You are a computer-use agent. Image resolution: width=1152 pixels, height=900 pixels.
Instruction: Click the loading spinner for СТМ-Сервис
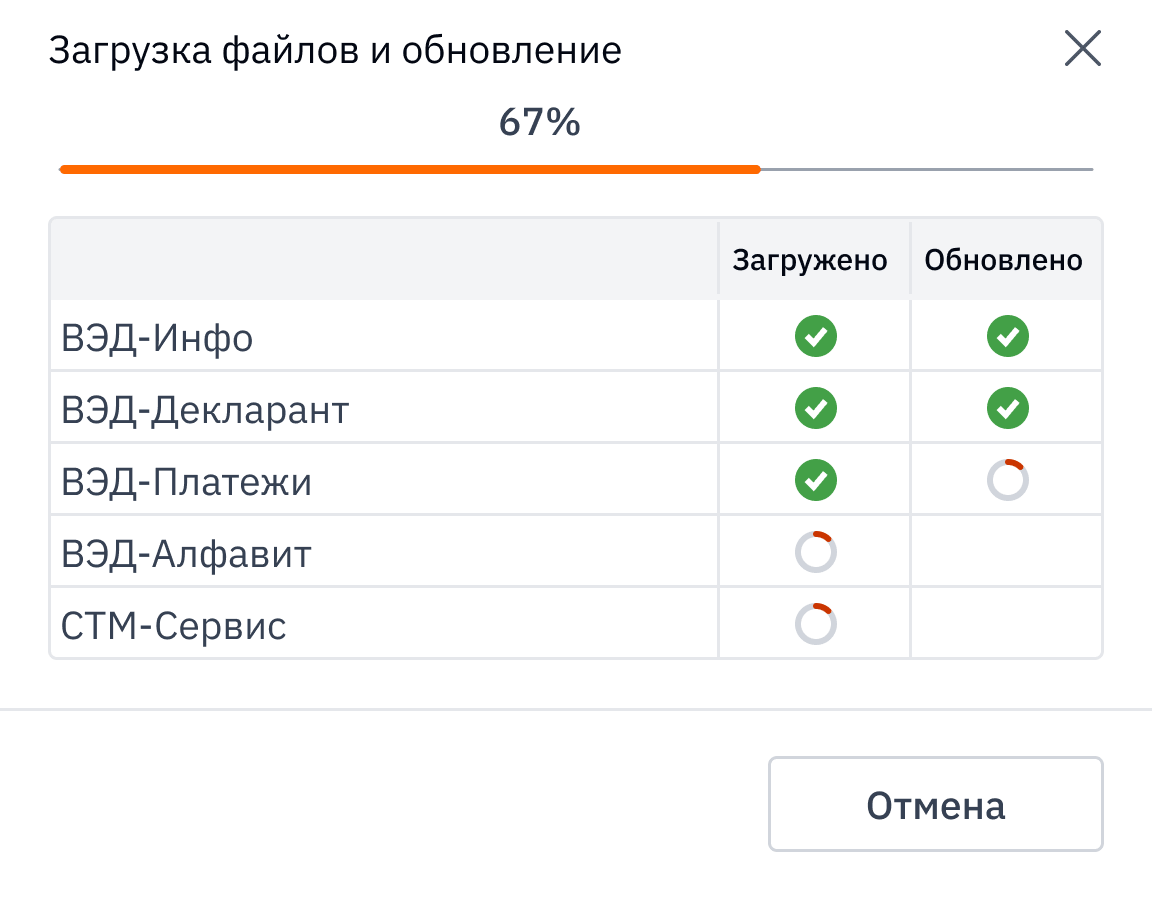(815, 623)
